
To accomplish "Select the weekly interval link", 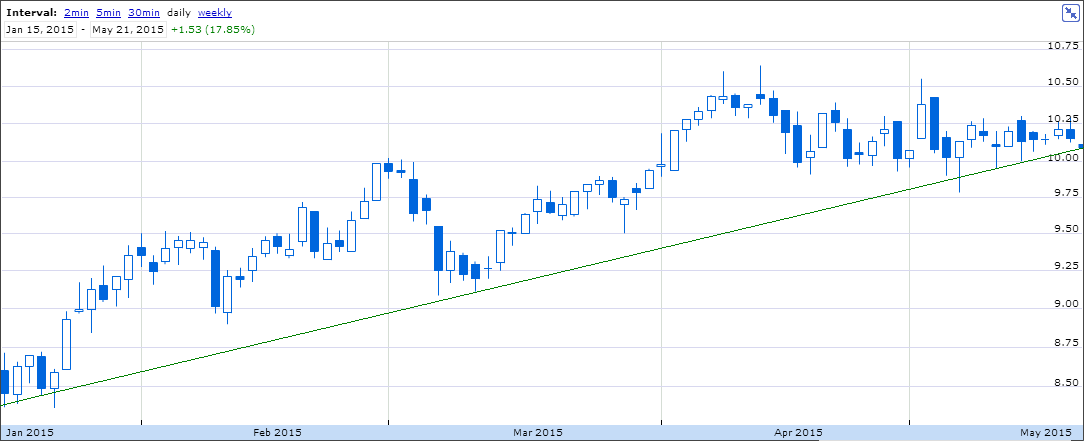I will [x=215, y=12].
